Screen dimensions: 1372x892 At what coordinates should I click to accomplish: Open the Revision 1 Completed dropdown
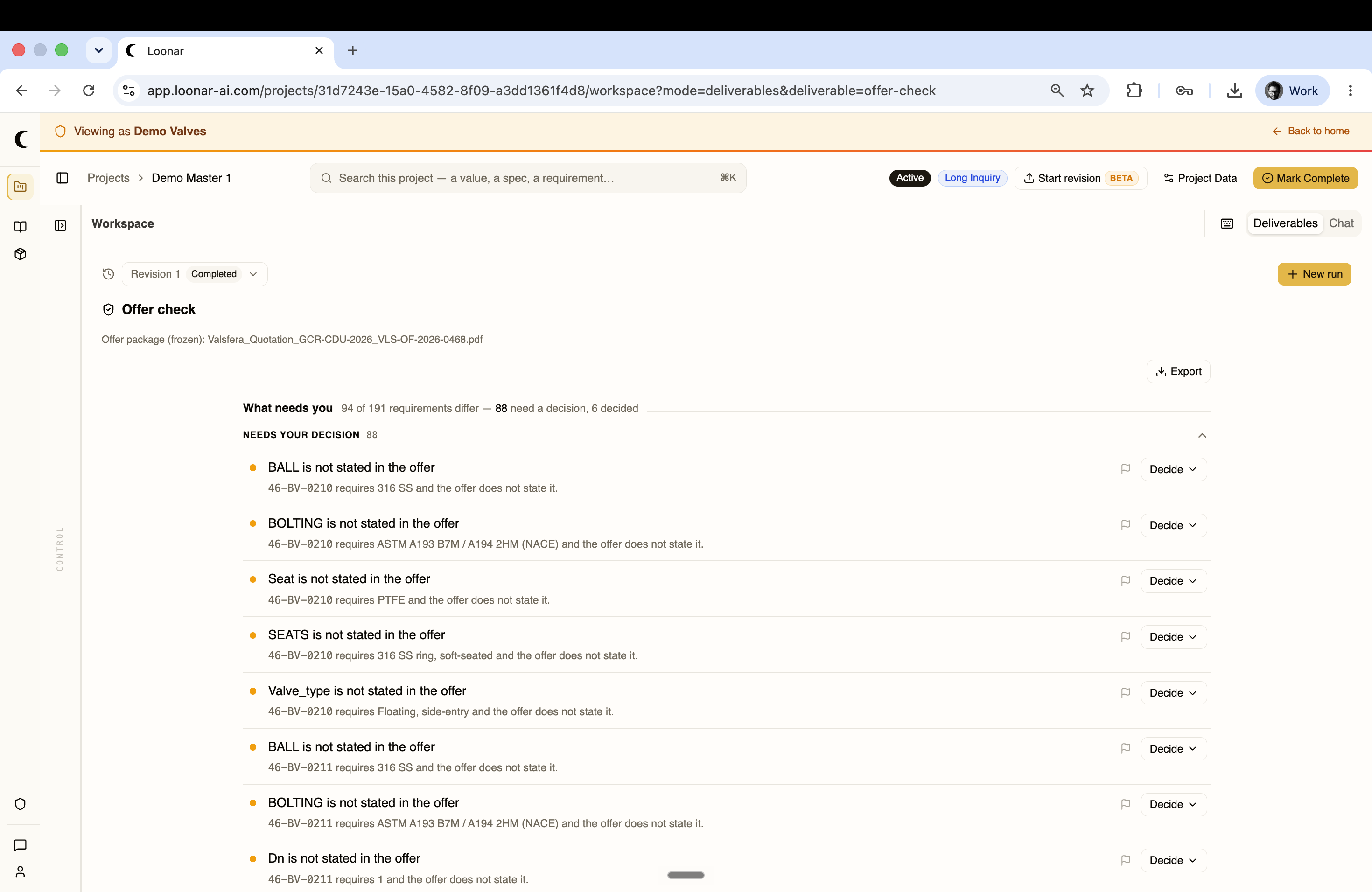pyautogui.click(x=194, y=274)
